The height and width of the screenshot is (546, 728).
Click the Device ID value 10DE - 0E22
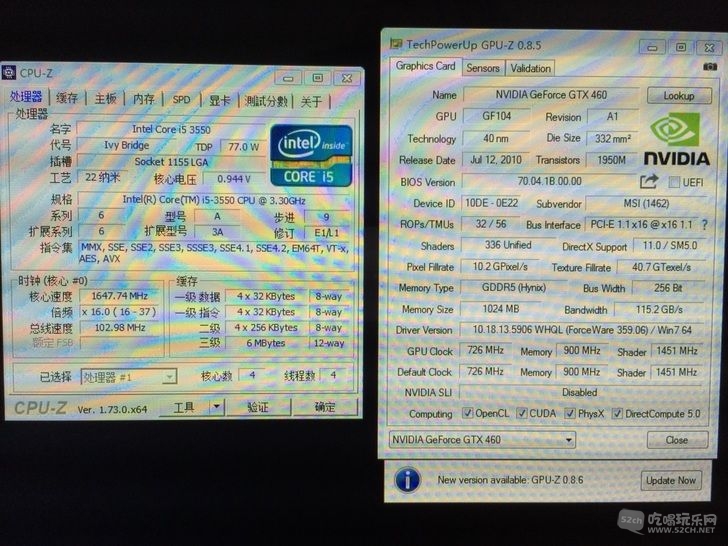pos(492,203)
